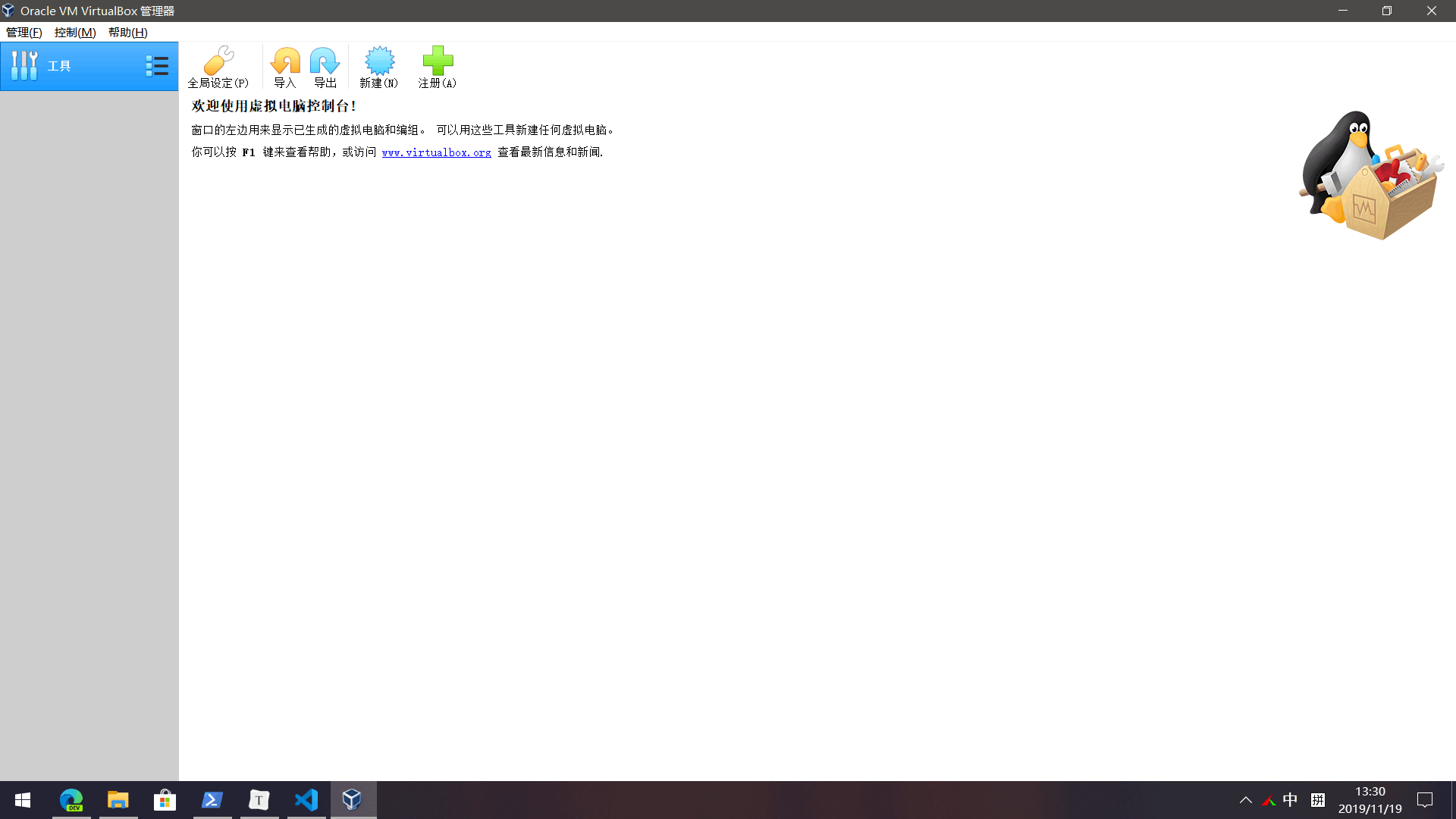Open the Tools list menu button
The image size is (1456, 819).
click(x=157, y=66)
